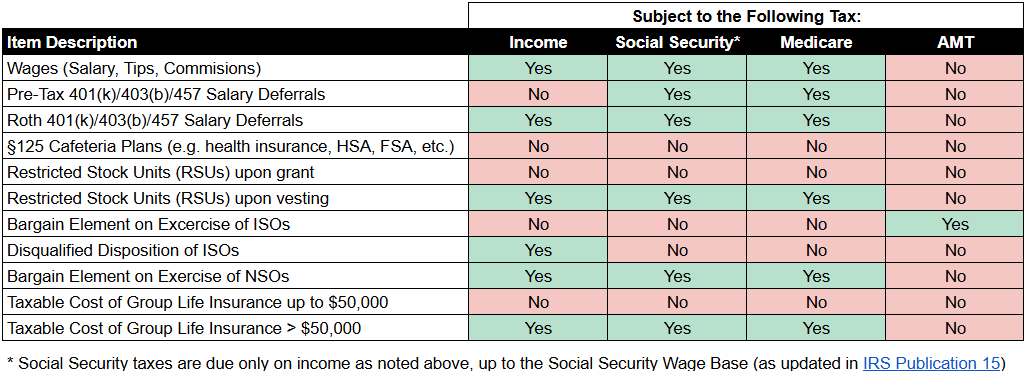
Task: Open the IRS Publication 15 link
Action: (932, 363)
